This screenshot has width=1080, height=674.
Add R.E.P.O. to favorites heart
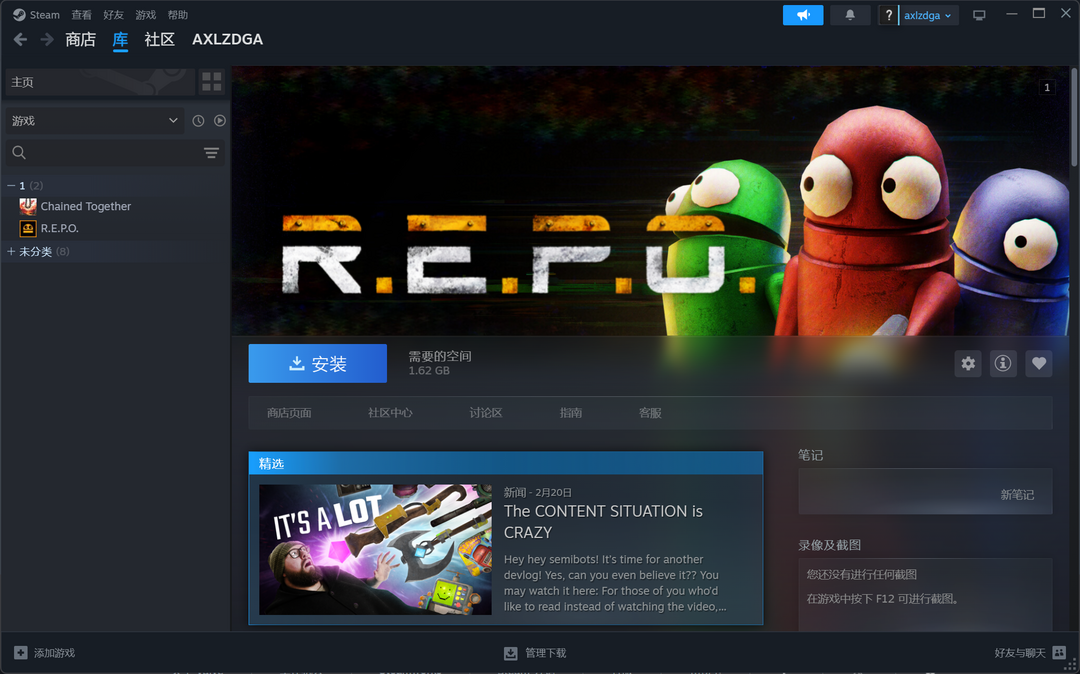tap(1039, 363)
